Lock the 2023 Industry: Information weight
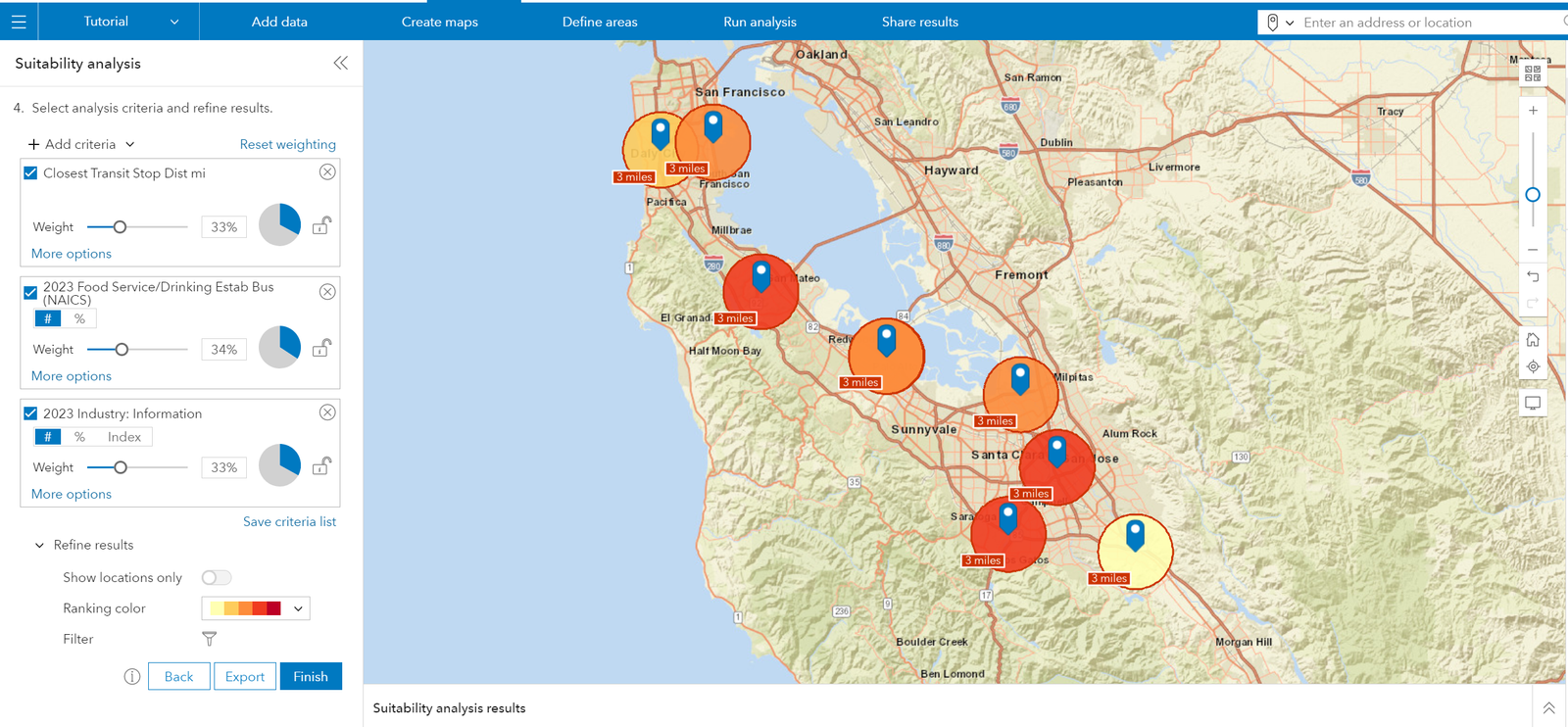 [320, 466]
